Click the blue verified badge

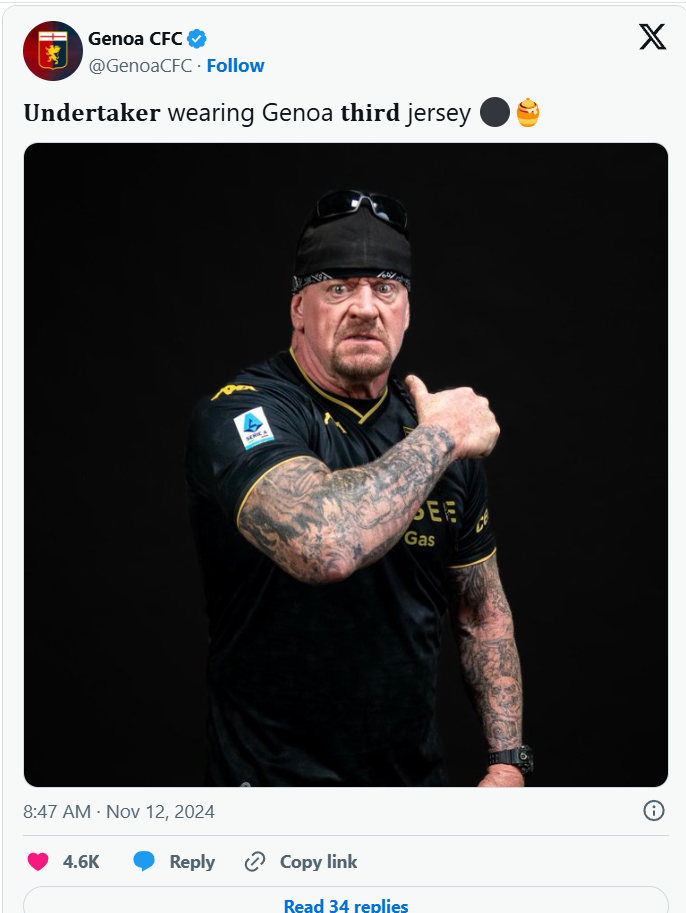pyautogui.click(x=197, y=39)
